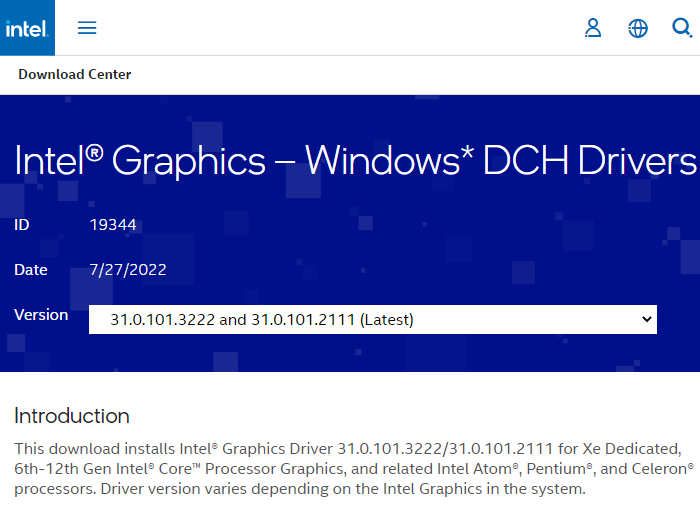This screenshot has height=525, width=700.
Task: Open the user account sign-in icon
Action: click(x=593, y=28)
